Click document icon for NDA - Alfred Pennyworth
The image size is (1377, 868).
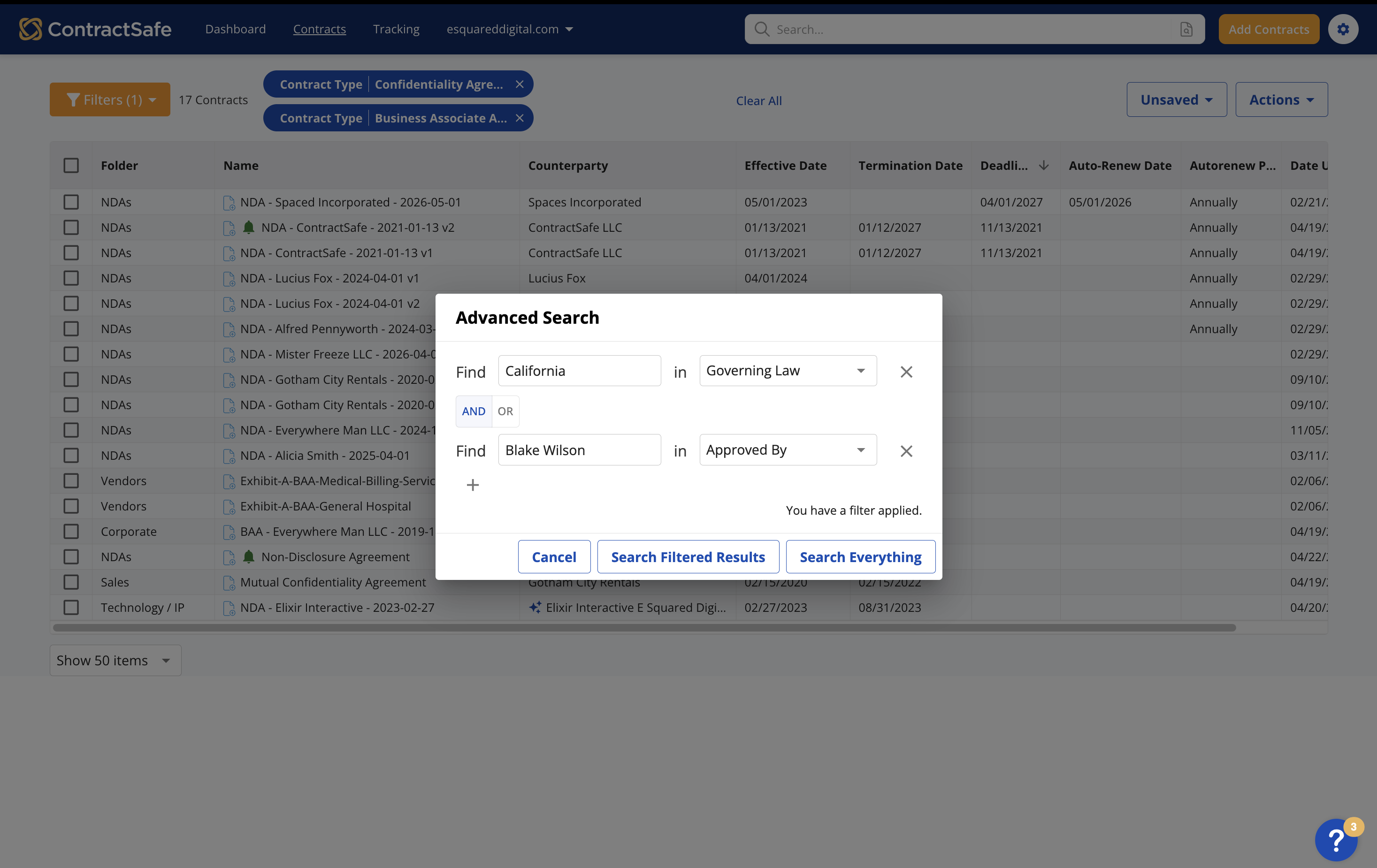click(229, 329)
